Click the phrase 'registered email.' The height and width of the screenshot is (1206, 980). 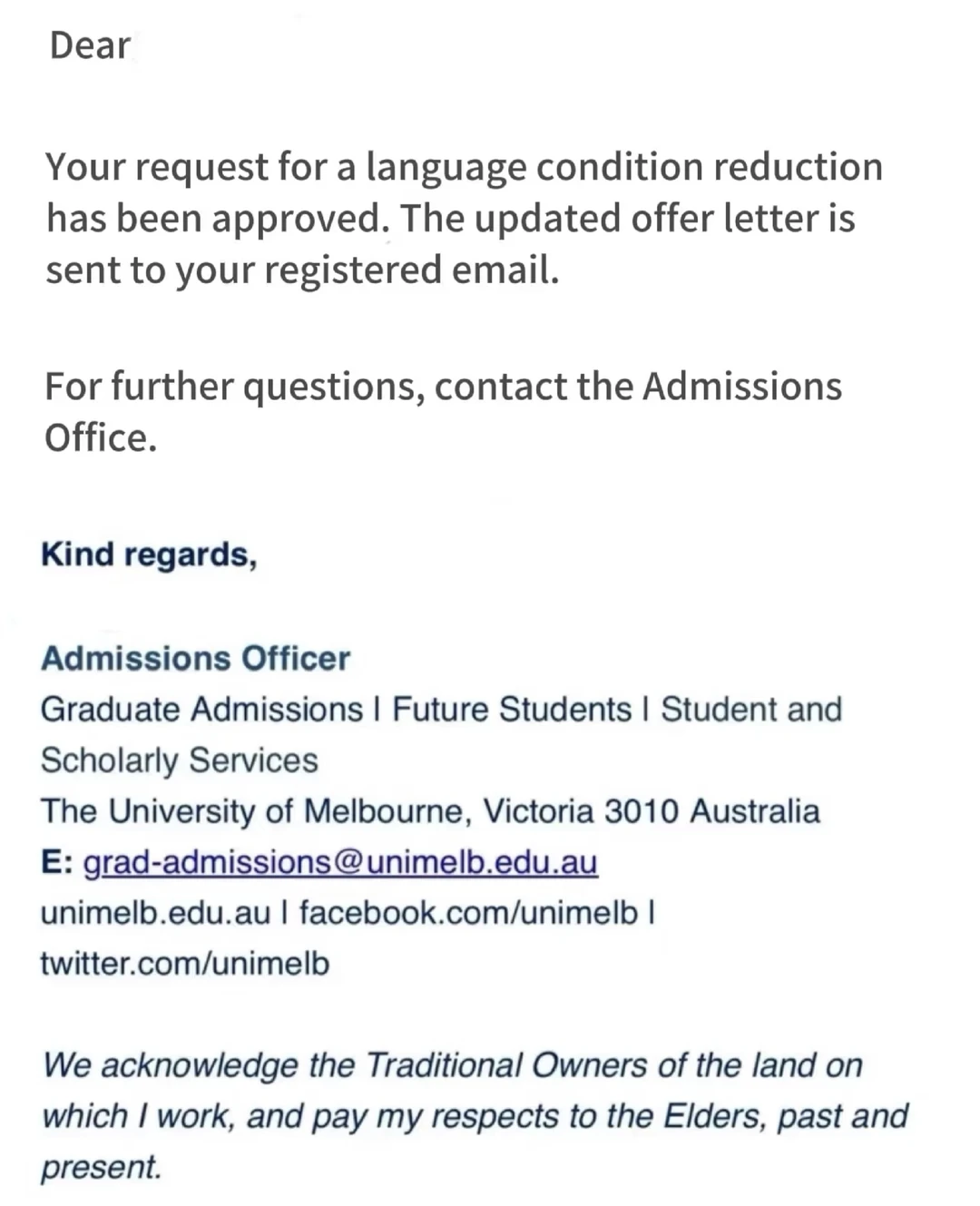(x=412, y=271)
